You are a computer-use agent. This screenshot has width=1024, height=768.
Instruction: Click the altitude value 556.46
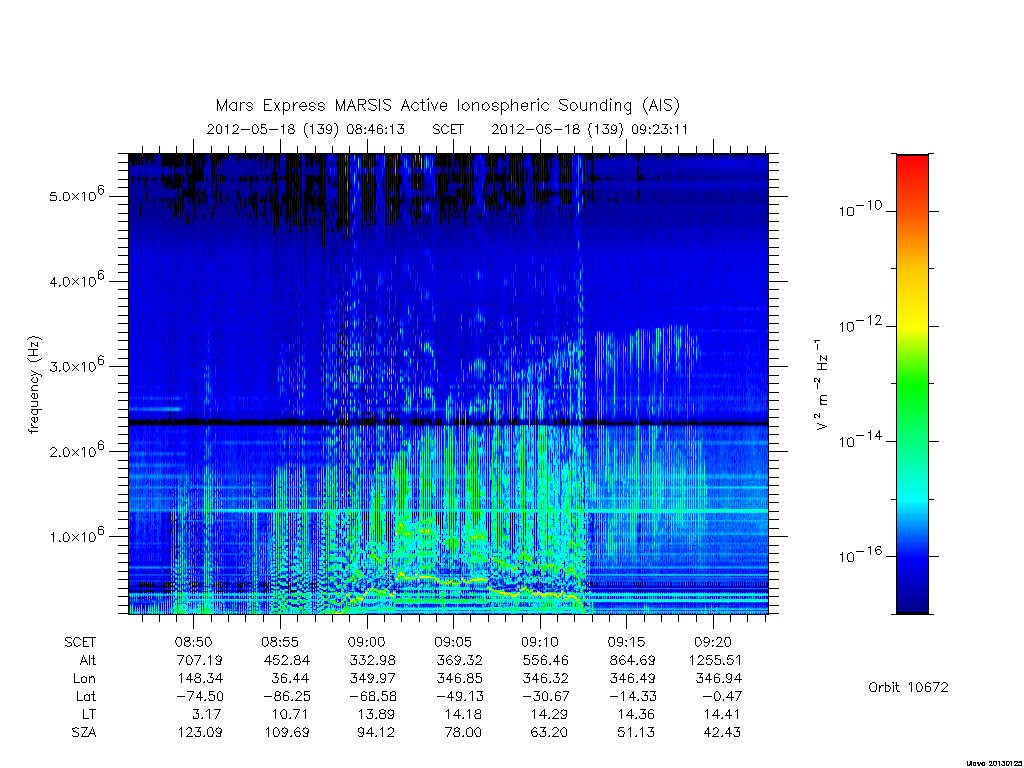click(x=547, y=660)
